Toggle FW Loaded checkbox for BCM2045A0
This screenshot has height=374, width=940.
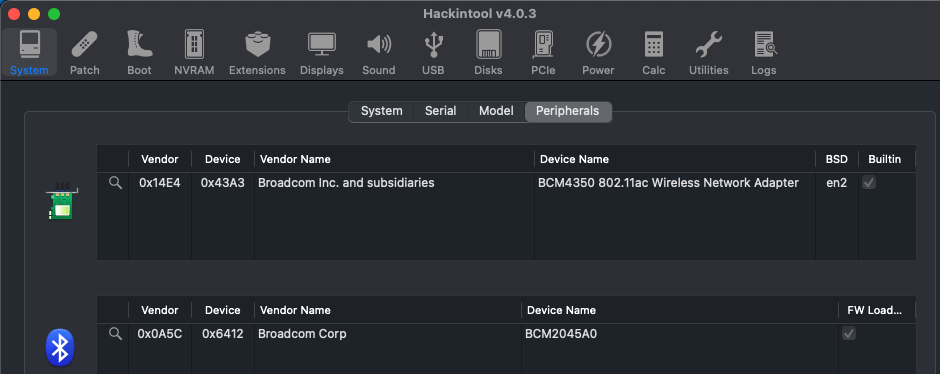[x=849, y=334]
